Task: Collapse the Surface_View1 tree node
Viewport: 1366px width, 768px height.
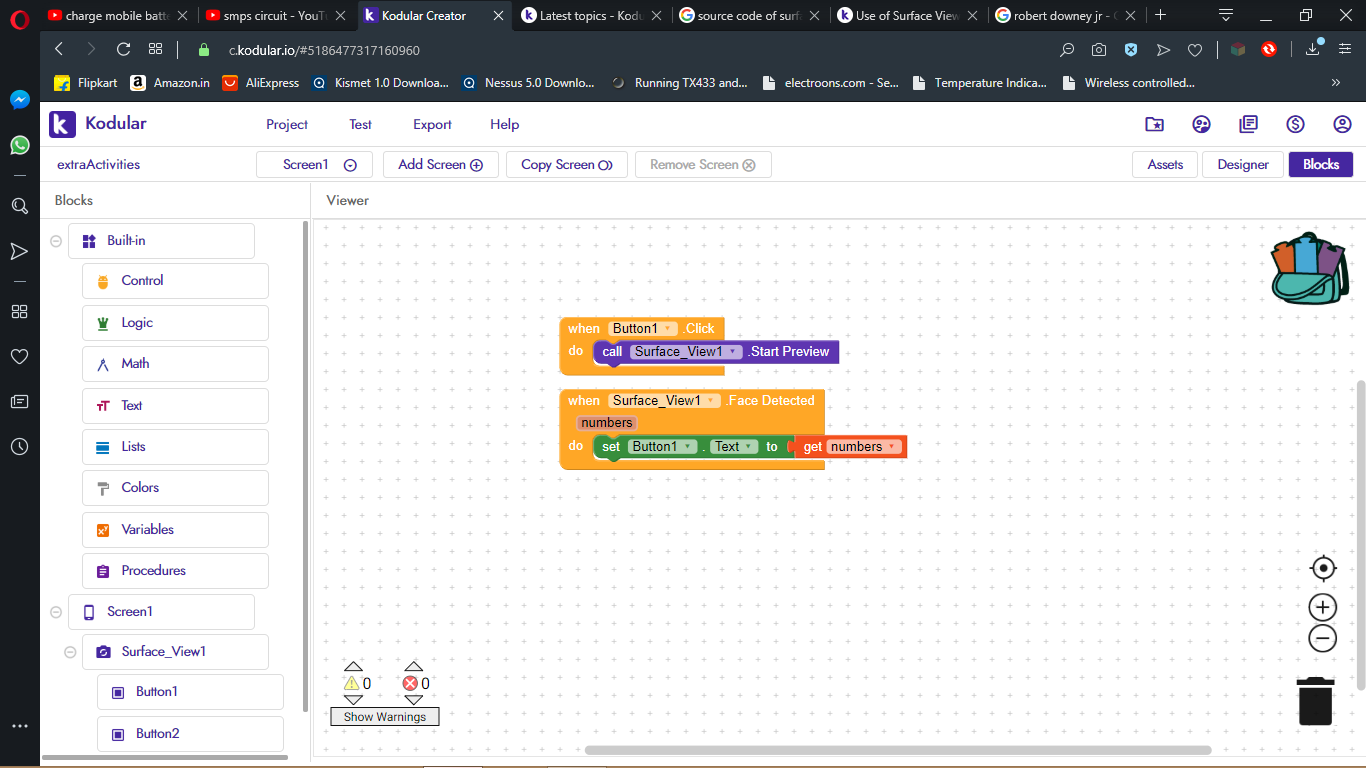Action: tap(70, 652)
